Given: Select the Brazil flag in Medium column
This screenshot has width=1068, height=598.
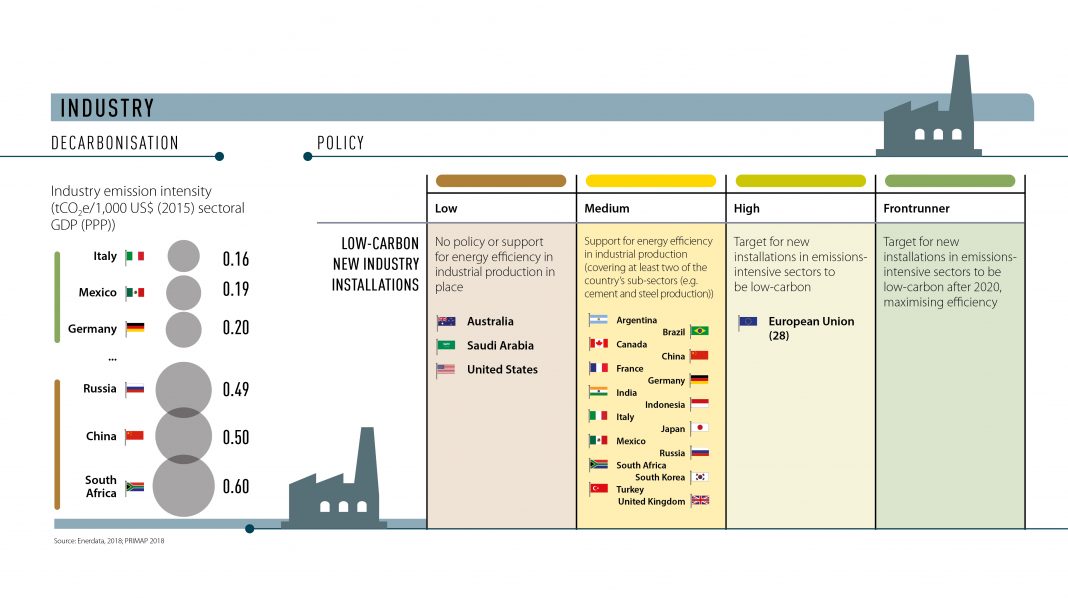Looking at the screenshot, I should coord(699,331).
